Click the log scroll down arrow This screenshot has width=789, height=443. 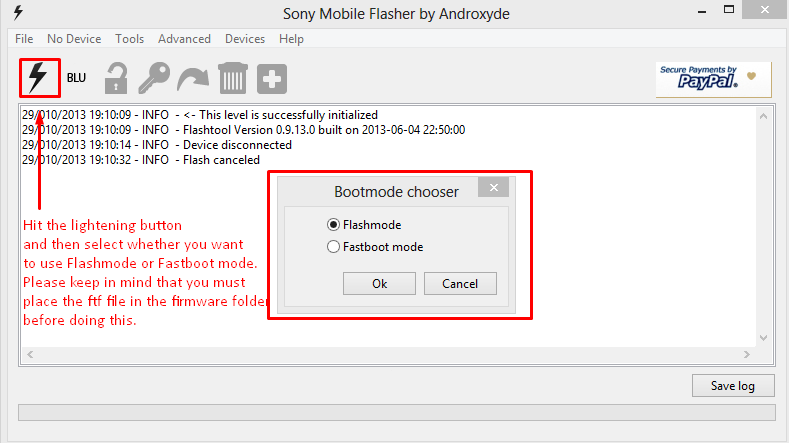(763, 338)
